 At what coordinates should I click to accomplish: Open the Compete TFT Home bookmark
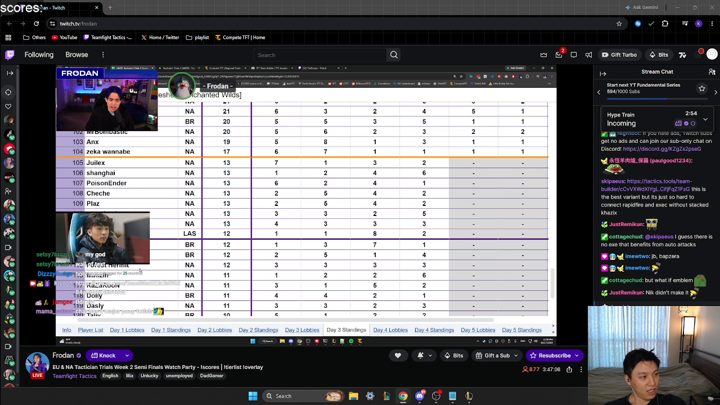point(240,38)
